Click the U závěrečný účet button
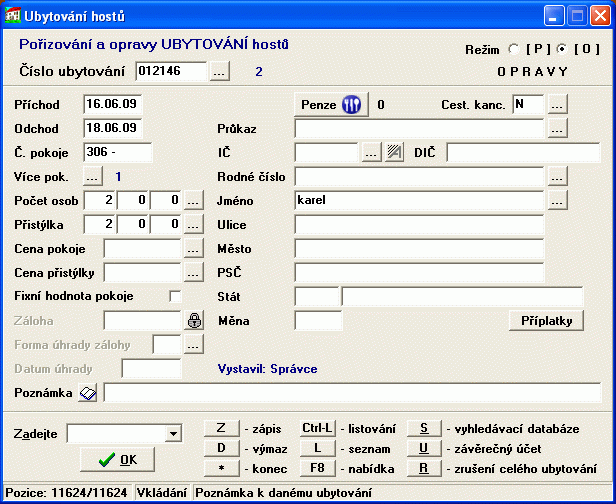 (424, 448)
